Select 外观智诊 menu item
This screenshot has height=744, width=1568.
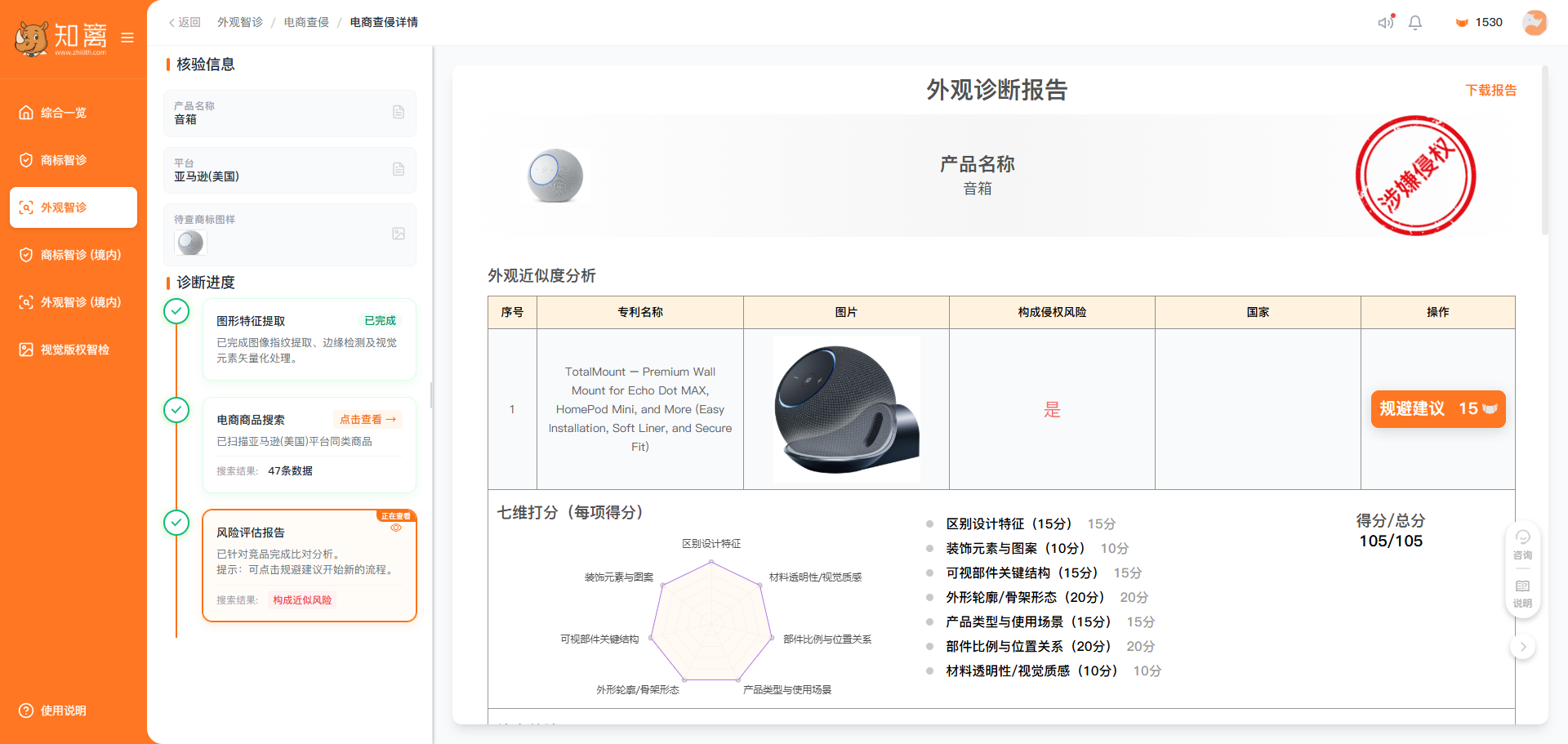point(73,207)
